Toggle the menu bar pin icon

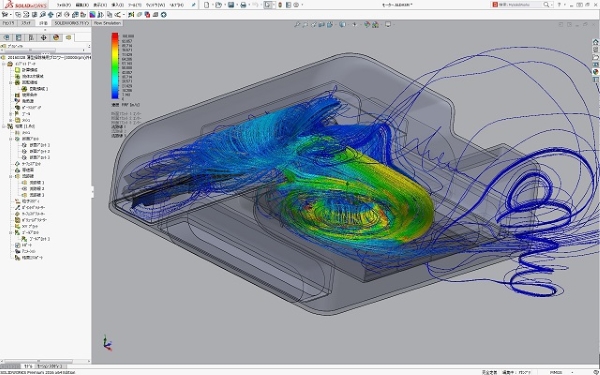[x=194, y=5]
